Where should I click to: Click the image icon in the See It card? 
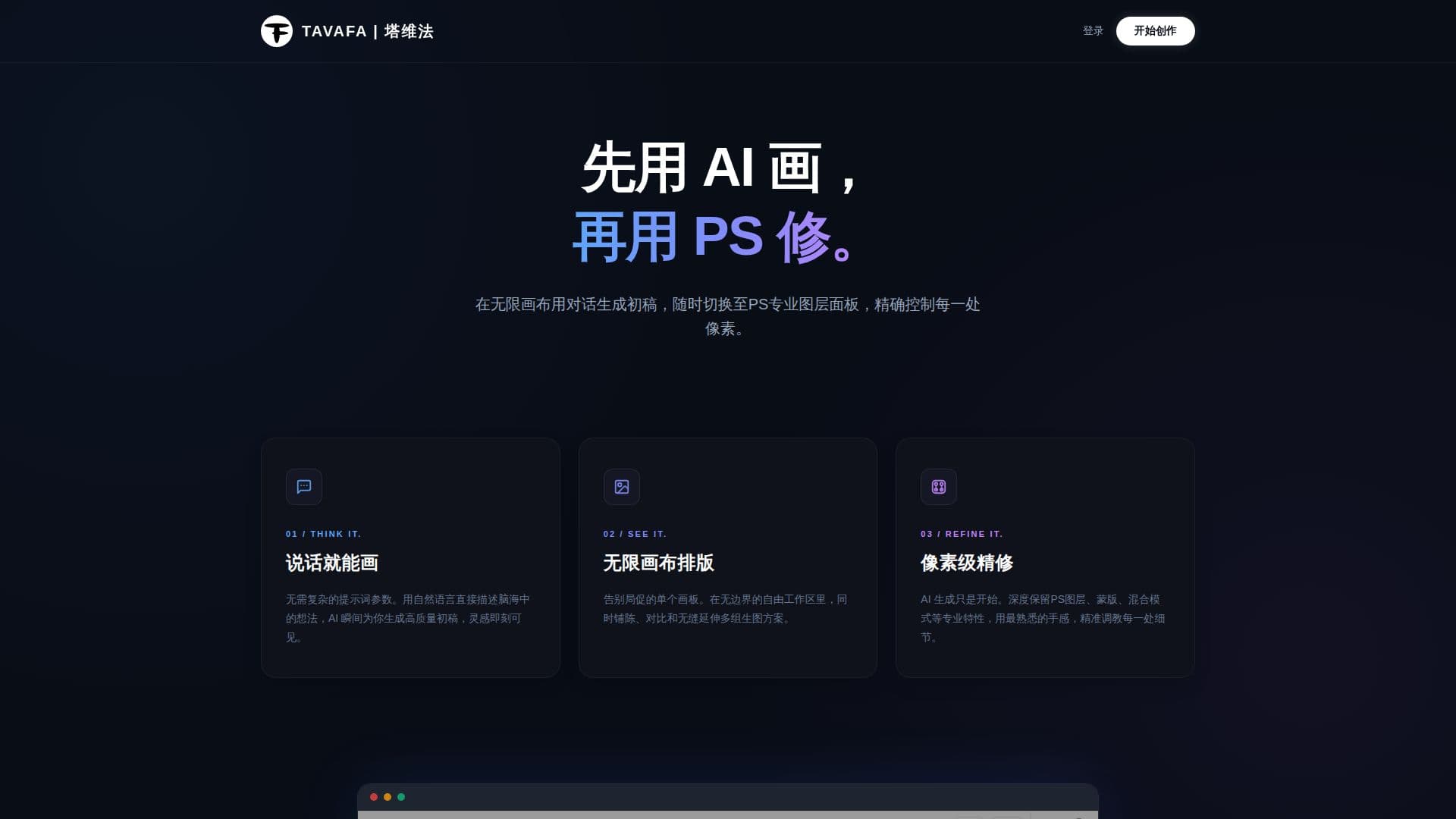622,487
